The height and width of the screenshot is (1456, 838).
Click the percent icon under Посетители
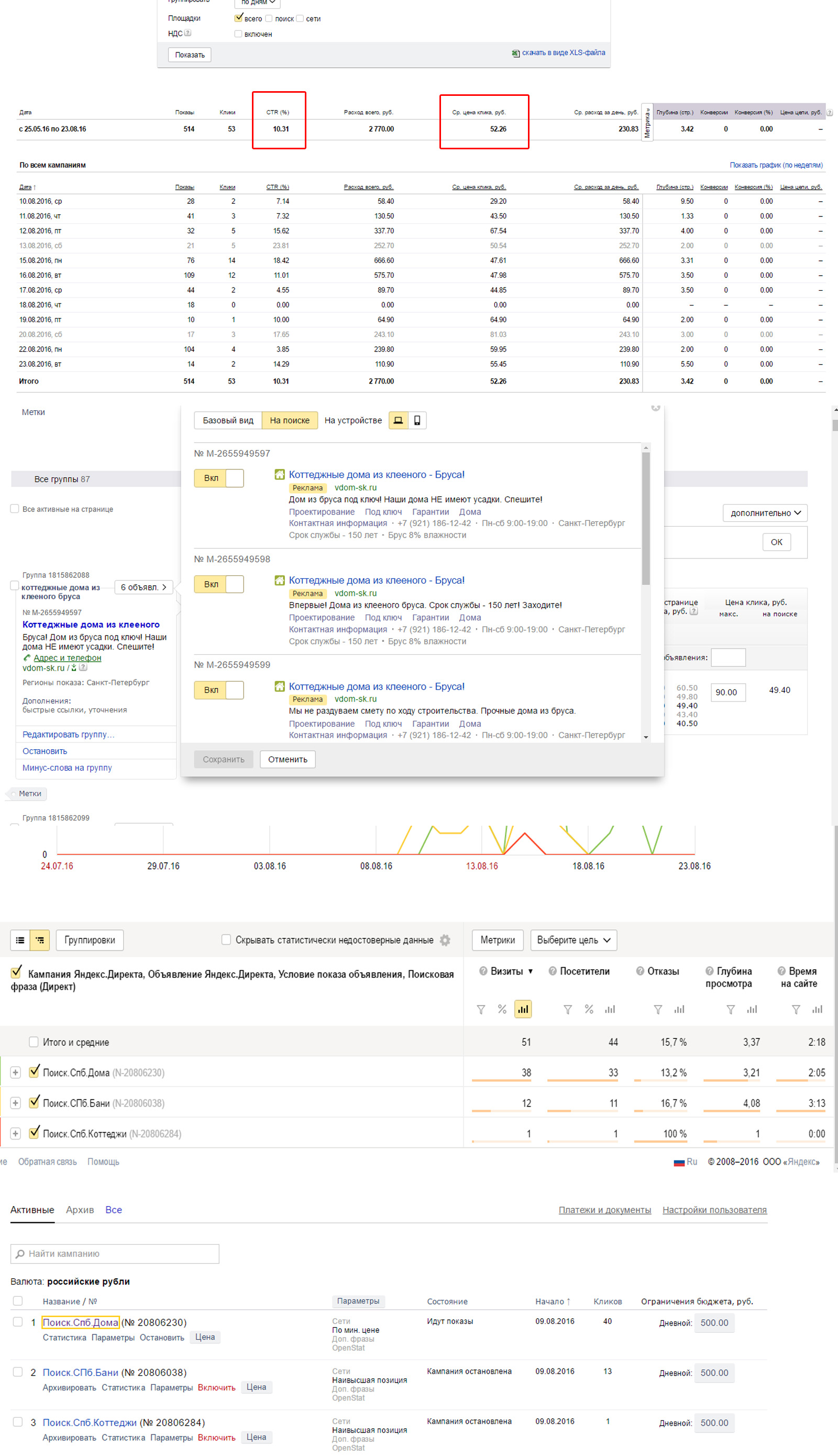pos(589,1009)
